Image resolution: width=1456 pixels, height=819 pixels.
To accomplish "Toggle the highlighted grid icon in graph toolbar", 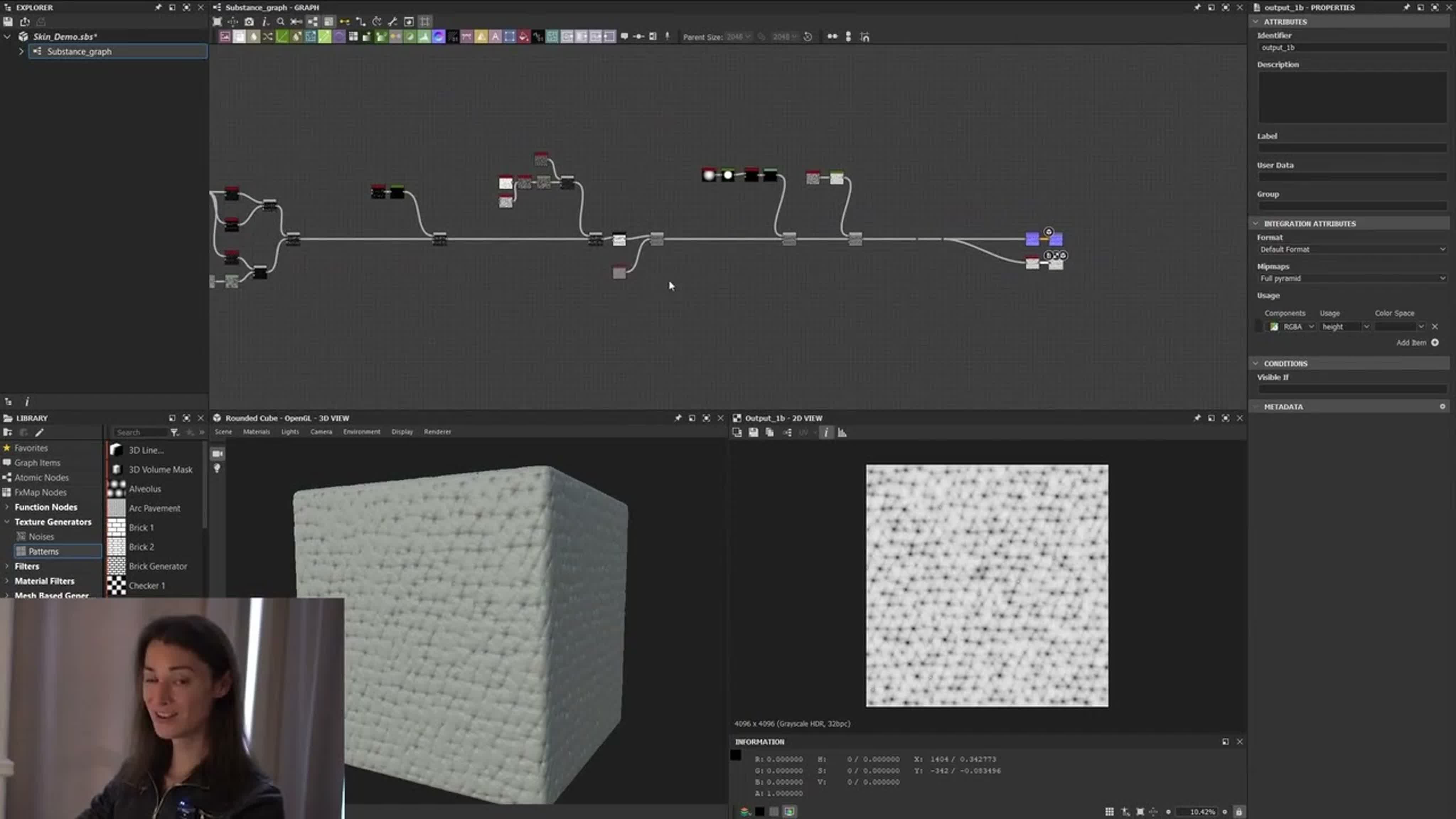I will point(425,21).
